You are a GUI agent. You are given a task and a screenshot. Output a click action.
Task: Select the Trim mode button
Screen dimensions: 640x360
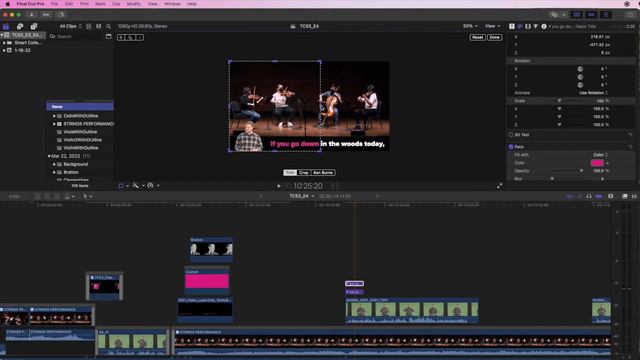click(290, 173)
